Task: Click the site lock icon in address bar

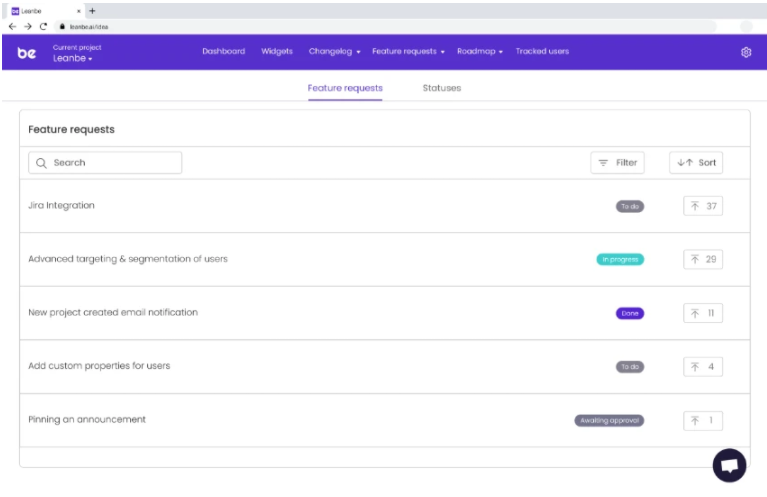Action: (62, 26)
